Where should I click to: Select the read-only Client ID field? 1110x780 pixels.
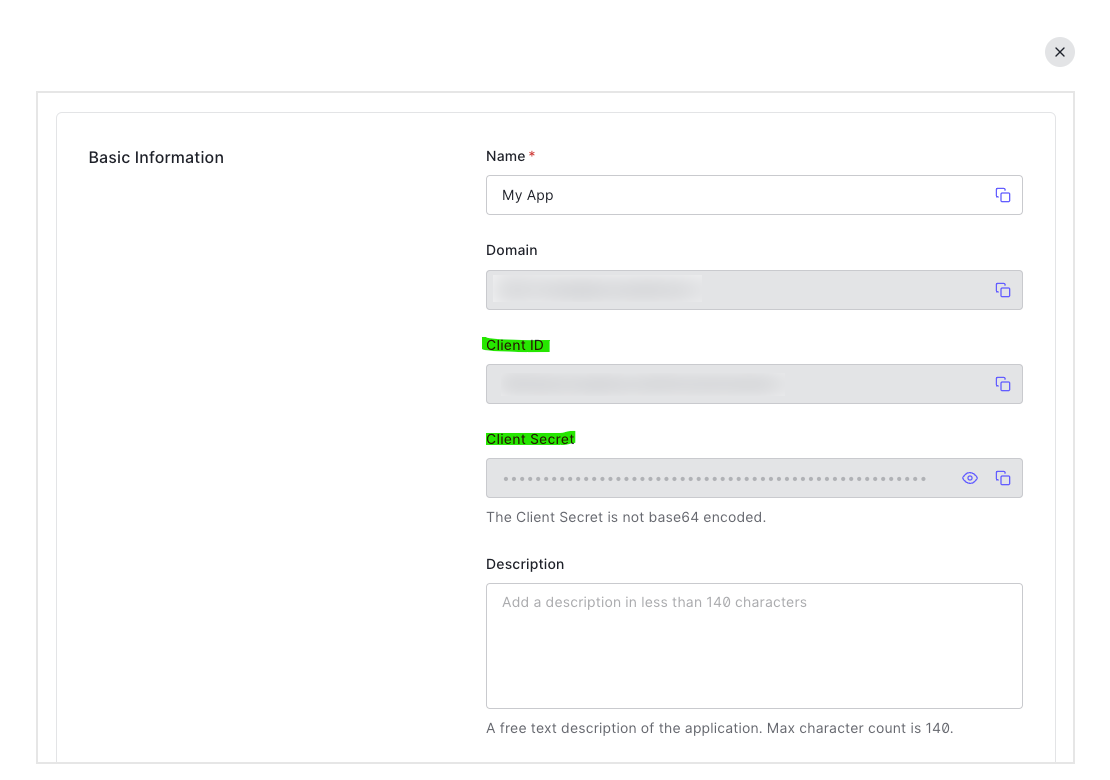[x=730, y=384]
